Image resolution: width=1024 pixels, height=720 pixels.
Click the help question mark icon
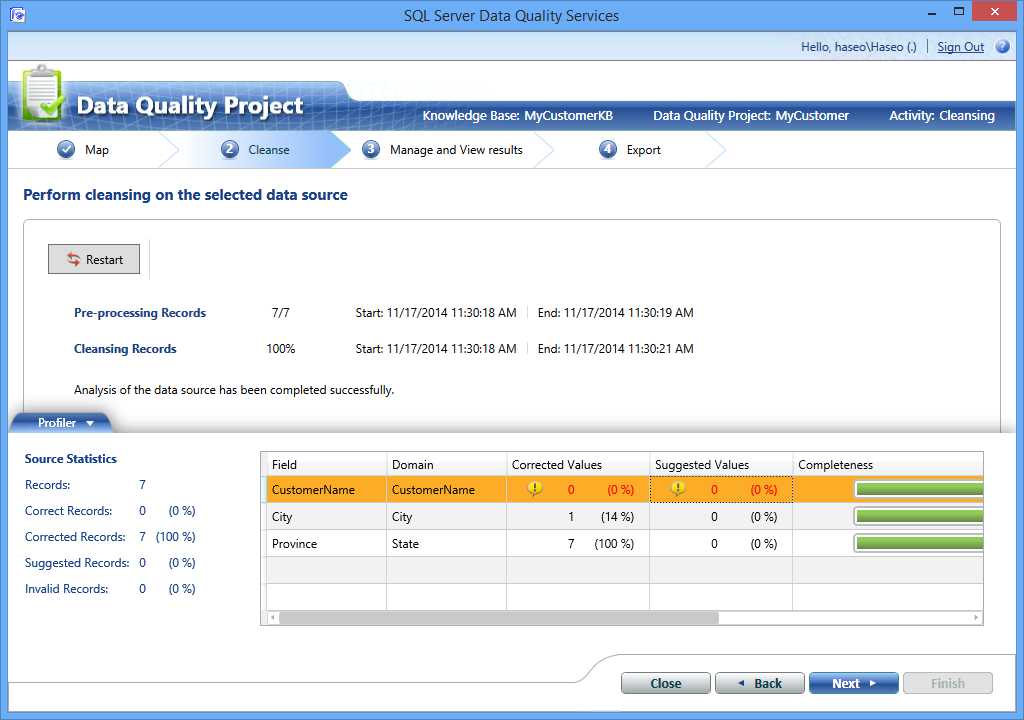[x=1002, y=46]
